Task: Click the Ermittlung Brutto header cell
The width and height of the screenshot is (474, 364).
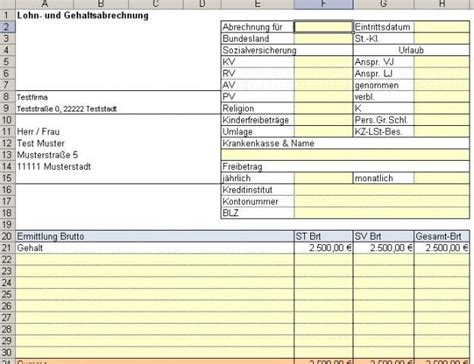Action: pos(155,236)
